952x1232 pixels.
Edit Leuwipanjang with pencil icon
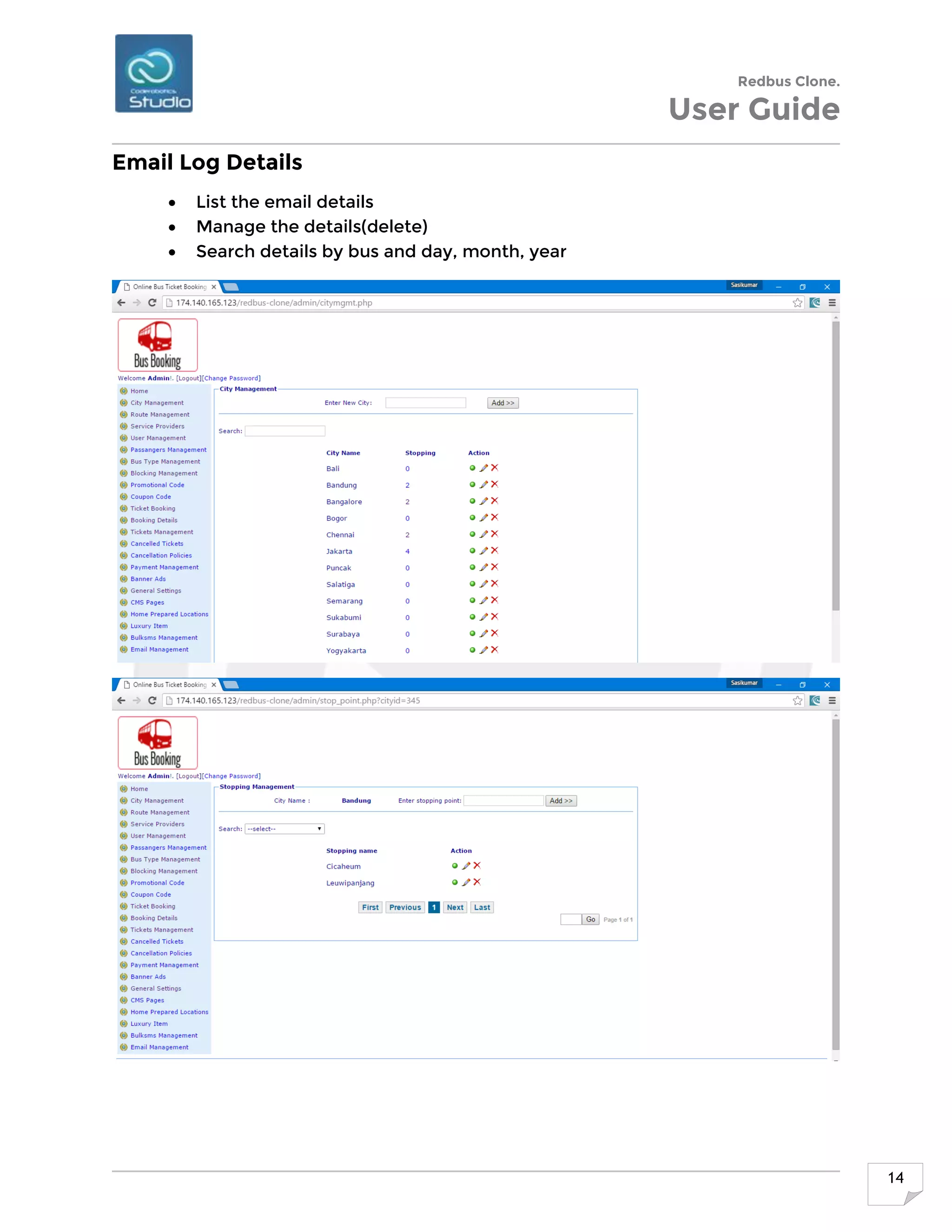click(x=466, y=882)
